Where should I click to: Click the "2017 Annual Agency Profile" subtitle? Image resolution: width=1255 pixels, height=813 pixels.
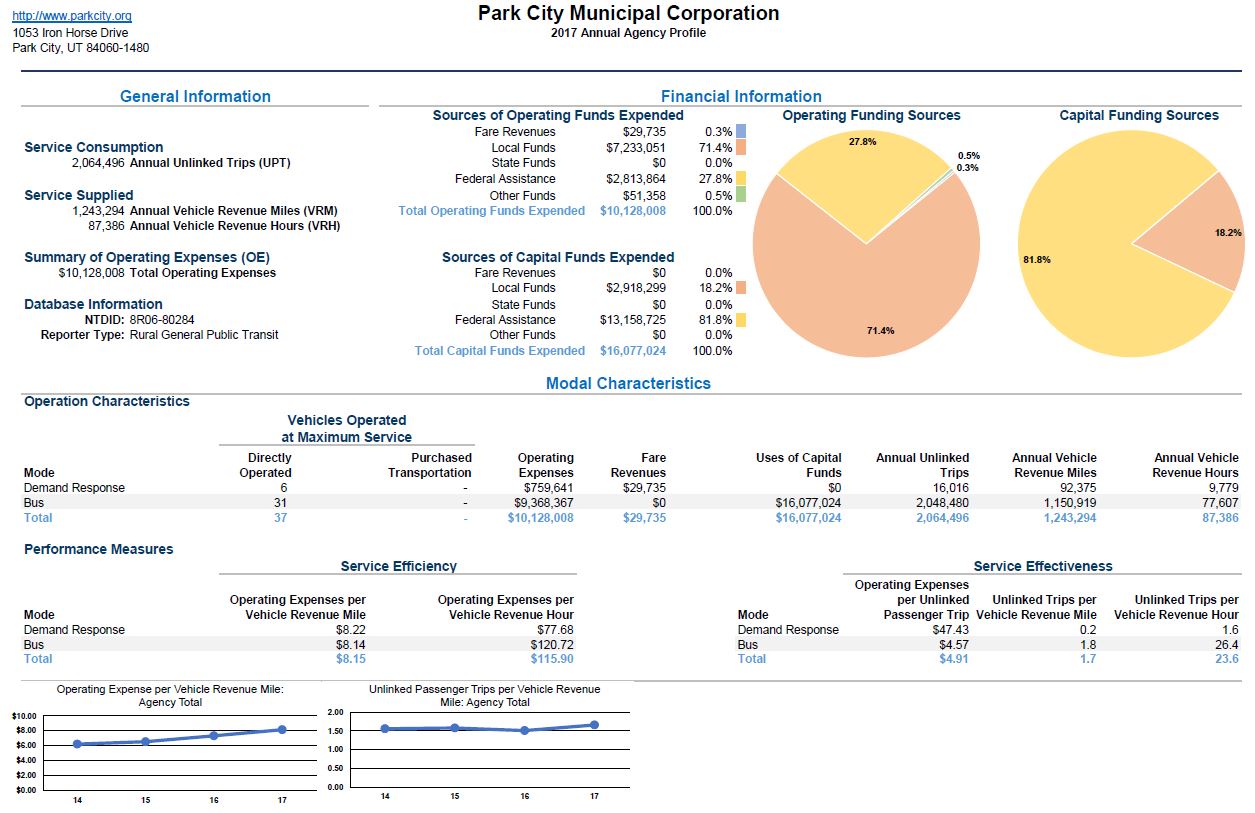628,33
